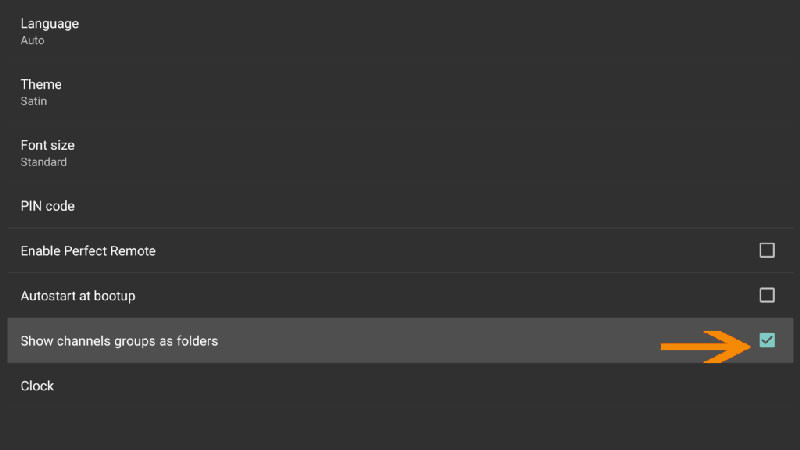Click the "Satin" theme value
800x450 pixels.
(34, 101)
